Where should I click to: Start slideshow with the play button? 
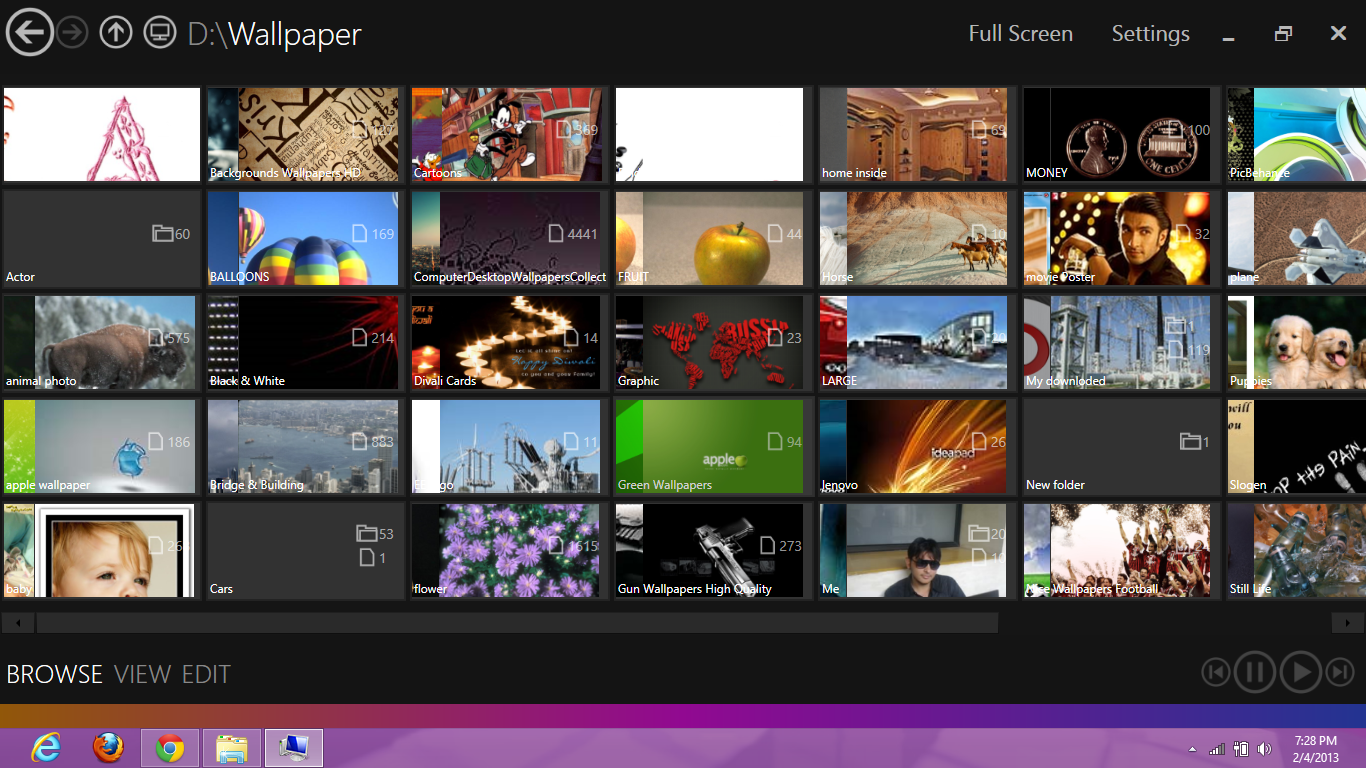[x=1301, y=672]
